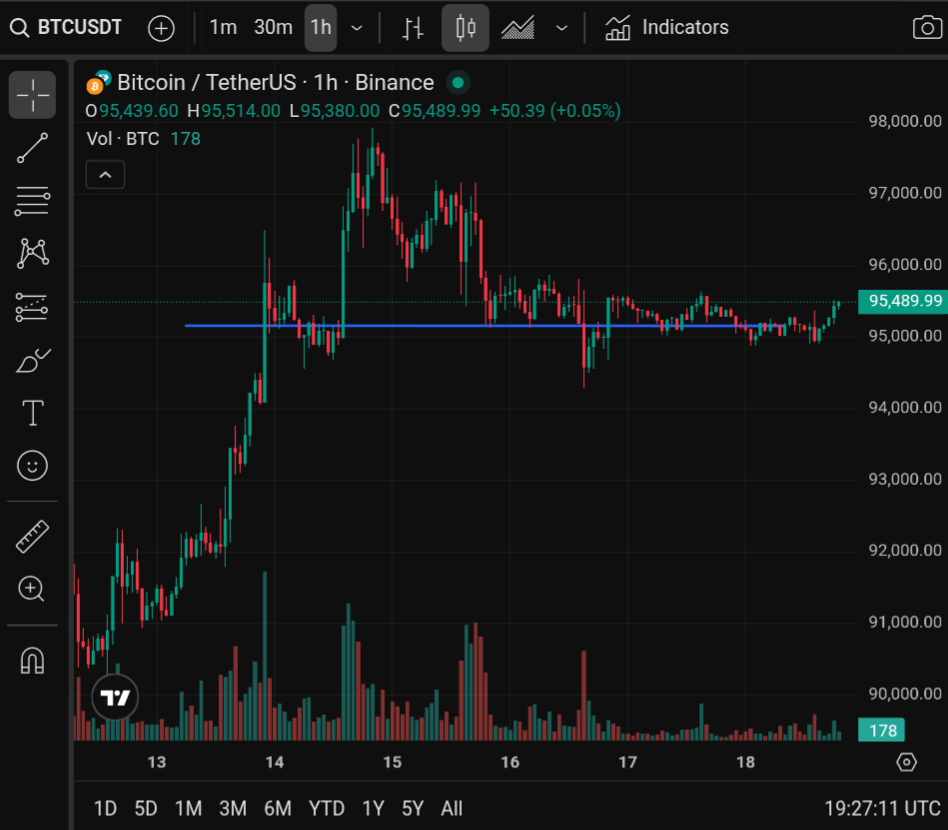Open the emoji icons tool
Image resolution: width=948 pixels, height=830 pixels.
pos(32,465)
